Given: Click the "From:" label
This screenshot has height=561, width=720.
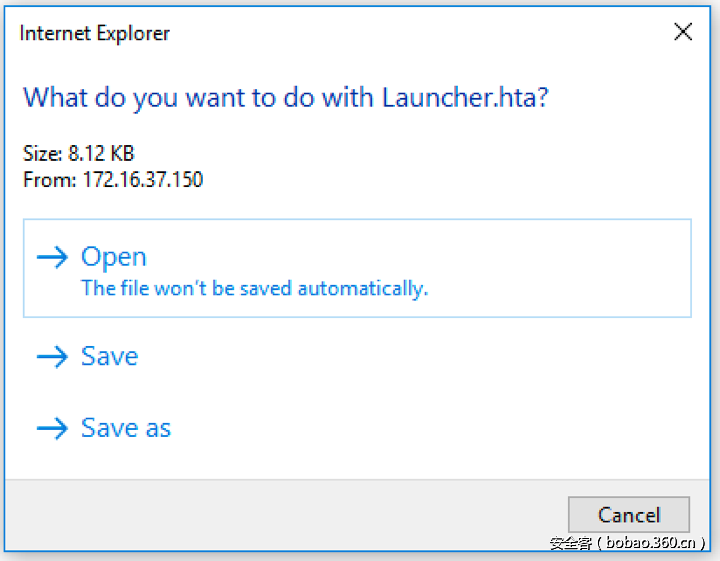Looking at the screenshot, I should point(46,180).
